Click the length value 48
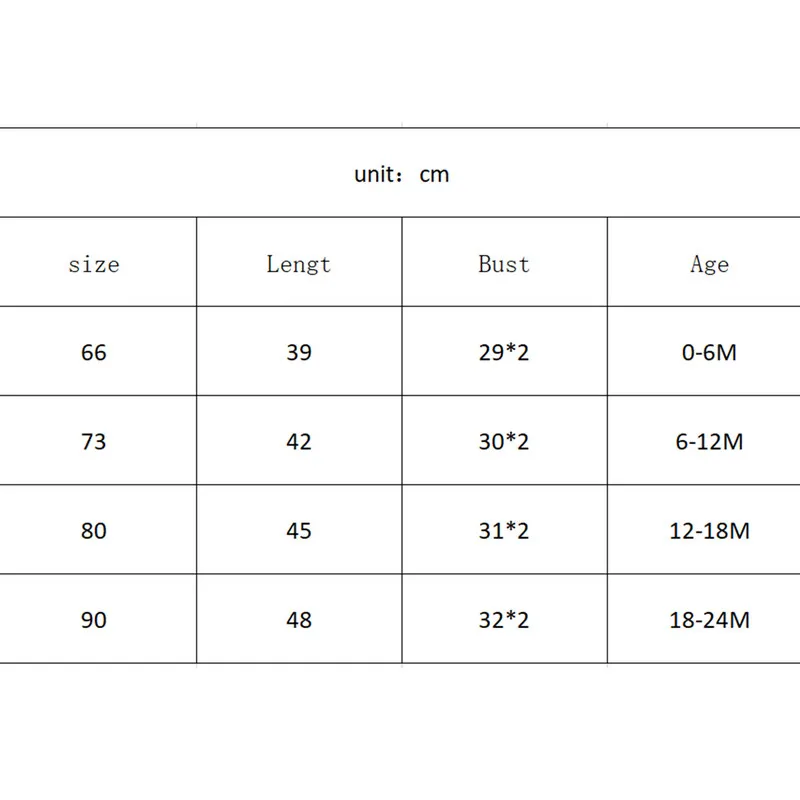 298,620
